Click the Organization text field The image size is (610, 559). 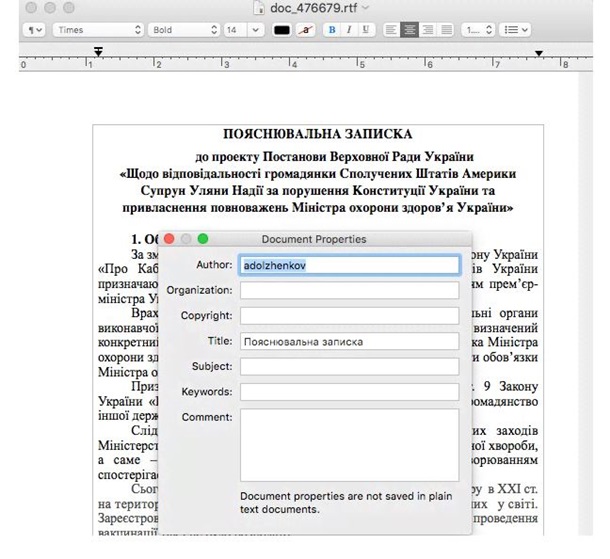[x=349, y=291]
